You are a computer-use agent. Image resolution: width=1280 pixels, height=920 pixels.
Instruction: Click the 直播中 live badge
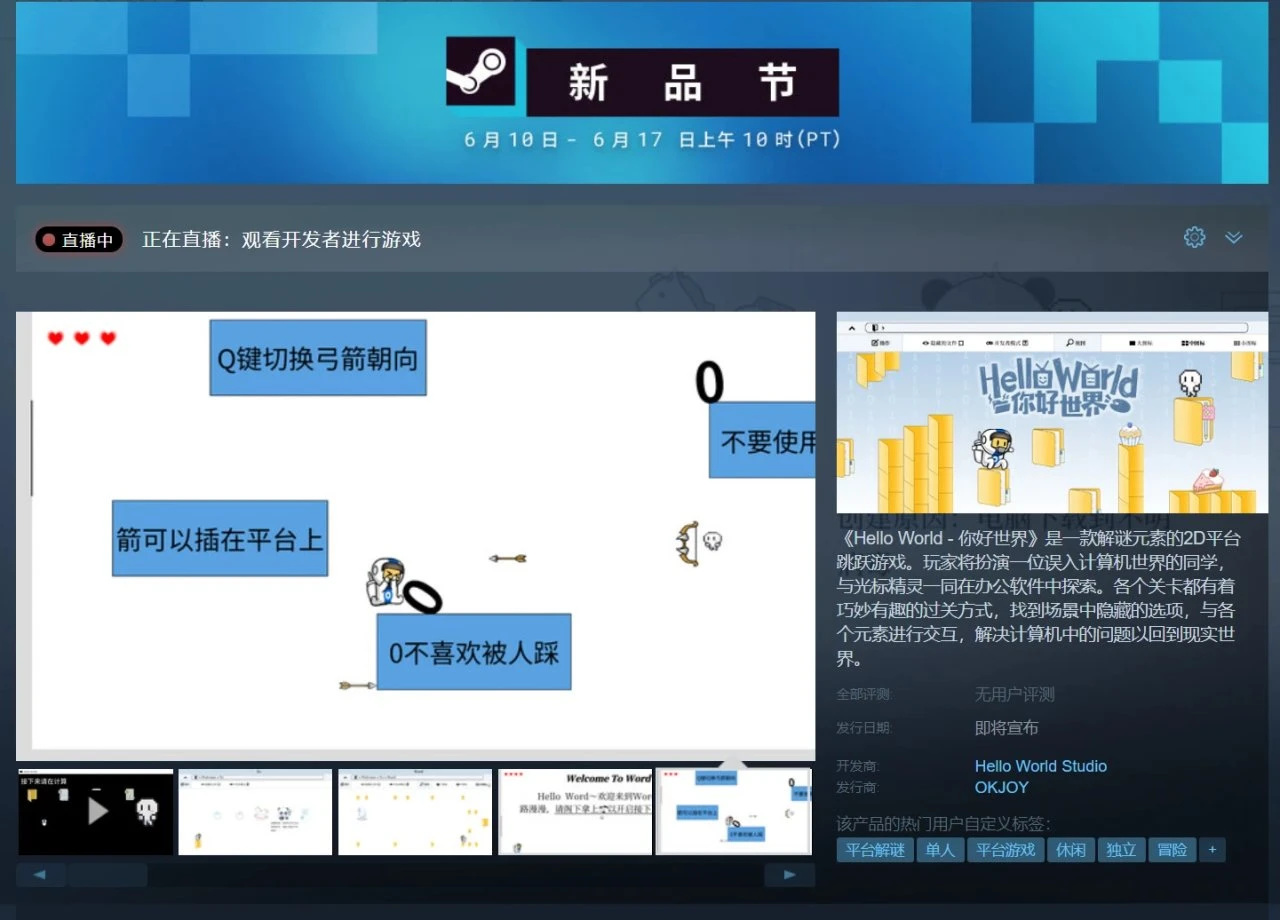78,240
